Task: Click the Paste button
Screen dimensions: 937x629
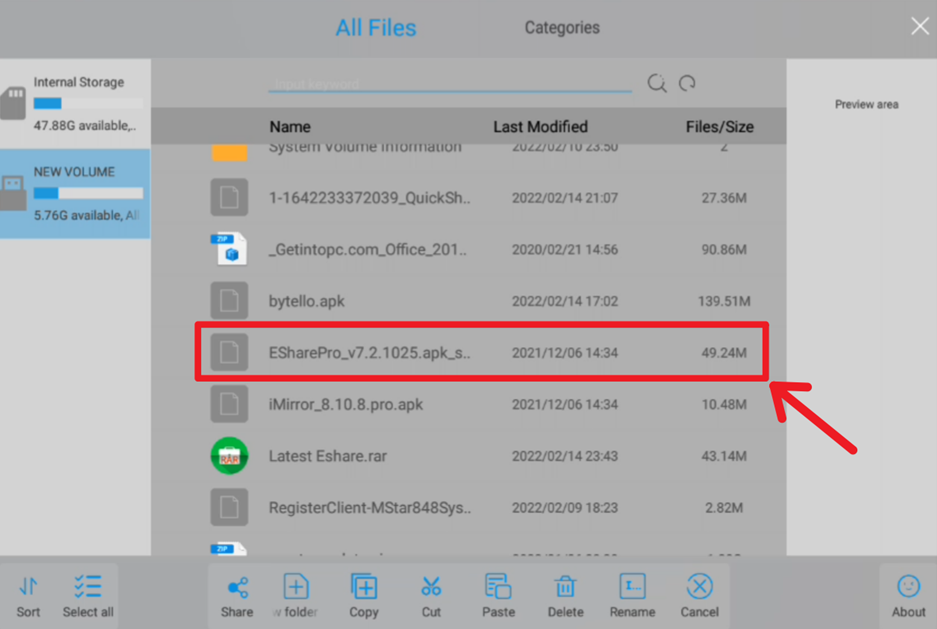Action: pyautogui.click(x=498, y=596)
